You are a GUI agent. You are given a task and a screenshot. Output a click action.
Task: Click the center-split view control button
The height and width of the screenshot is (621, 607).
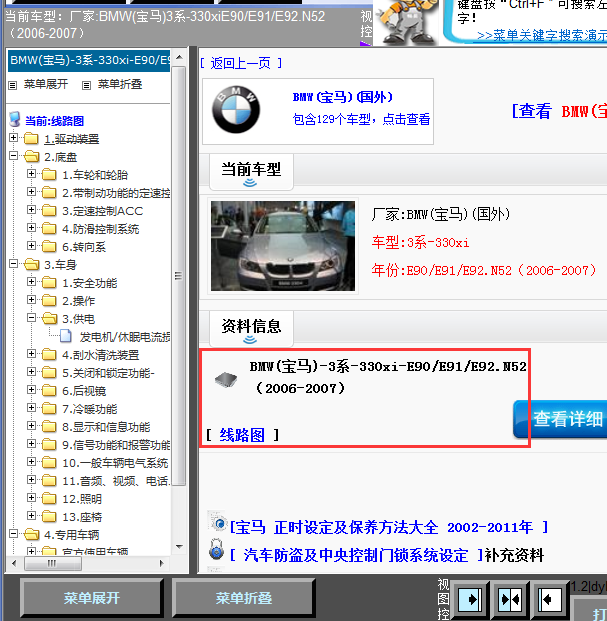[x=510, y=599]
